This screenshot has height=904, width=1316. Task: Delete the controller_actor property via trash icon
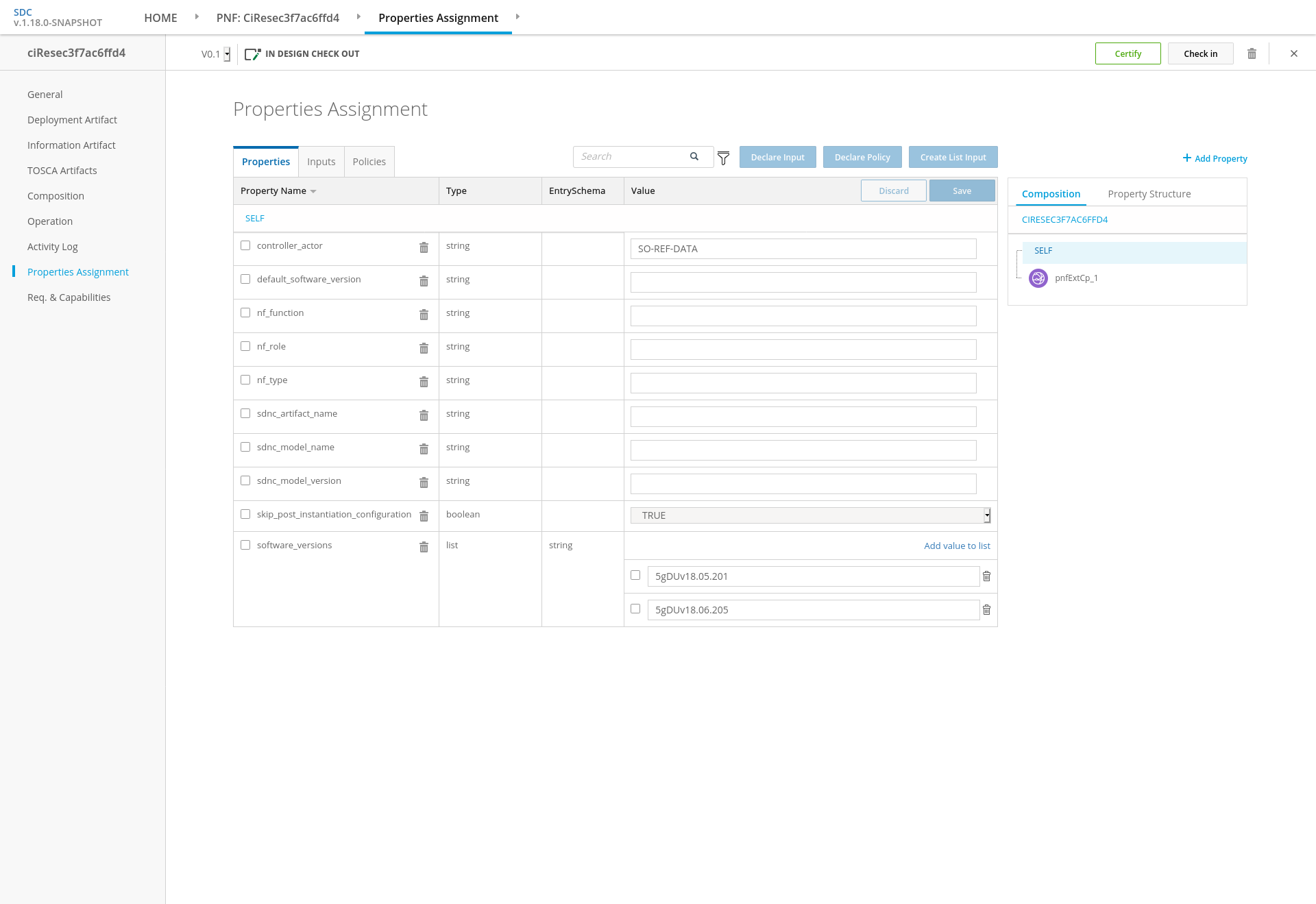pos(424,247)
